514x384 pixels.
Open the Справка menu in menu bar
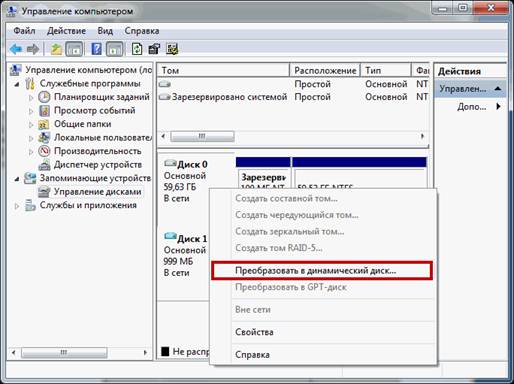[x=142, y=31]
